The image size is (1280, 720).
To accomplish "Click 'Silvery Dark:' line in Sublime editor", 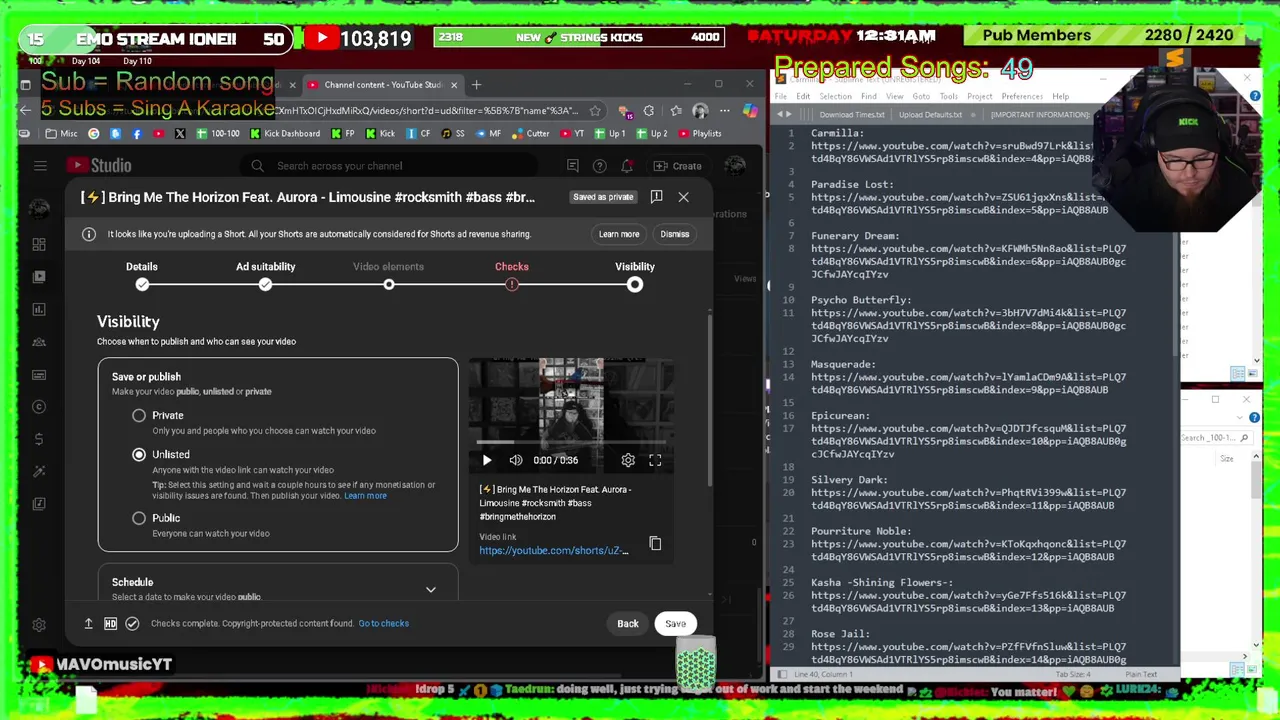I will point(849,480).
